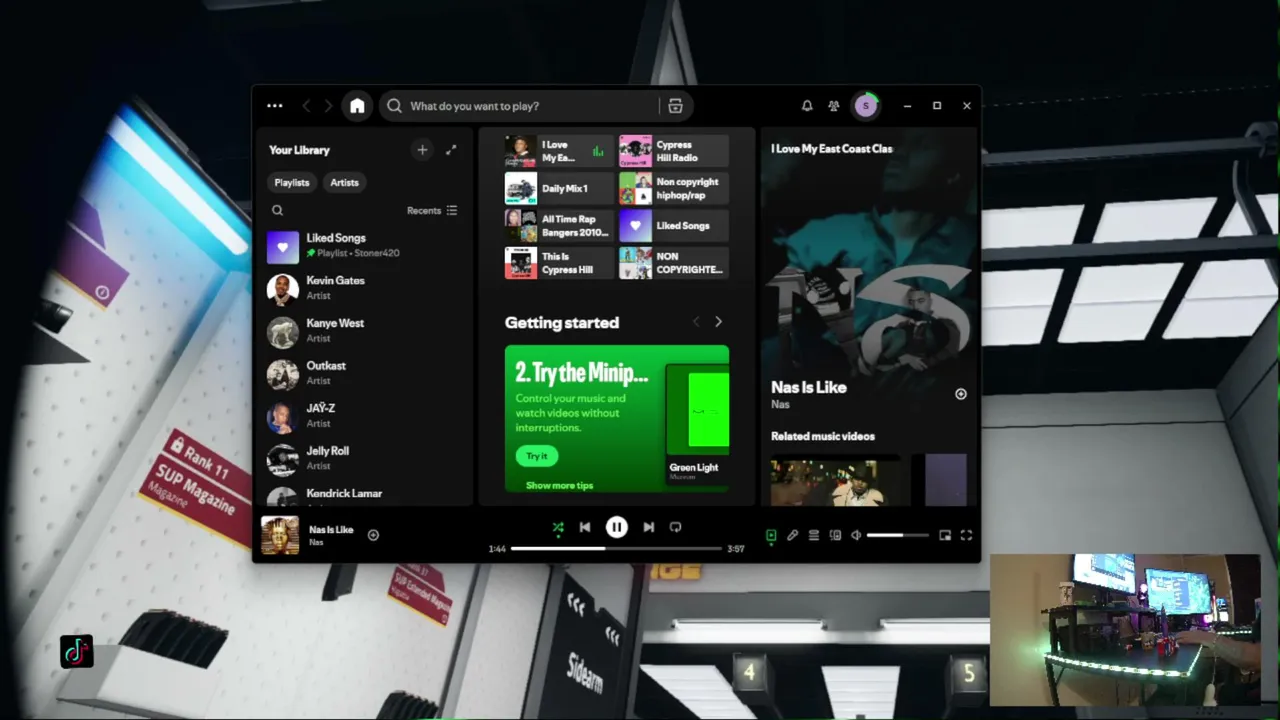Open Nas artist link in Now Playing panel
Image resolution: width=1280 pixels, height=720 pixels.
[x=780, y=405]
